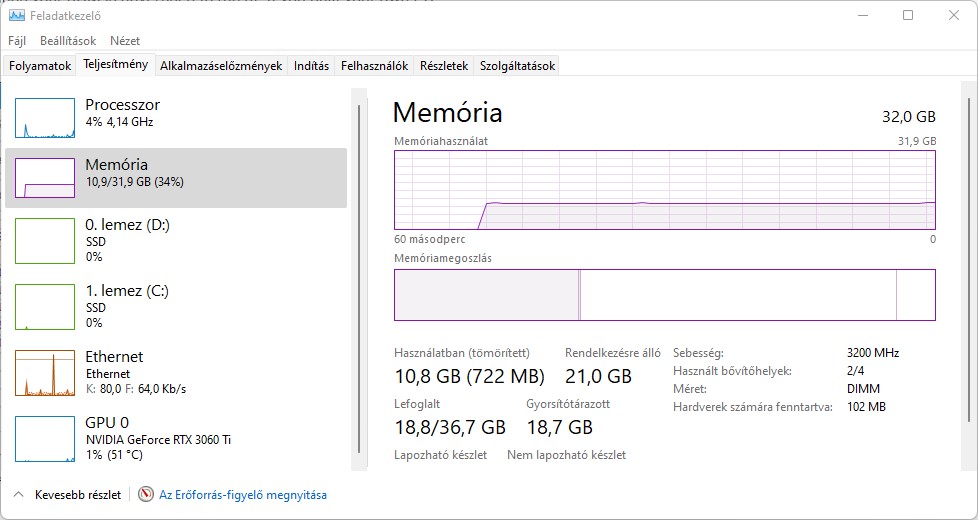
Task: Open Az Erőforrás-figyelő megnyitása link
Action: [x=243, y=494]
